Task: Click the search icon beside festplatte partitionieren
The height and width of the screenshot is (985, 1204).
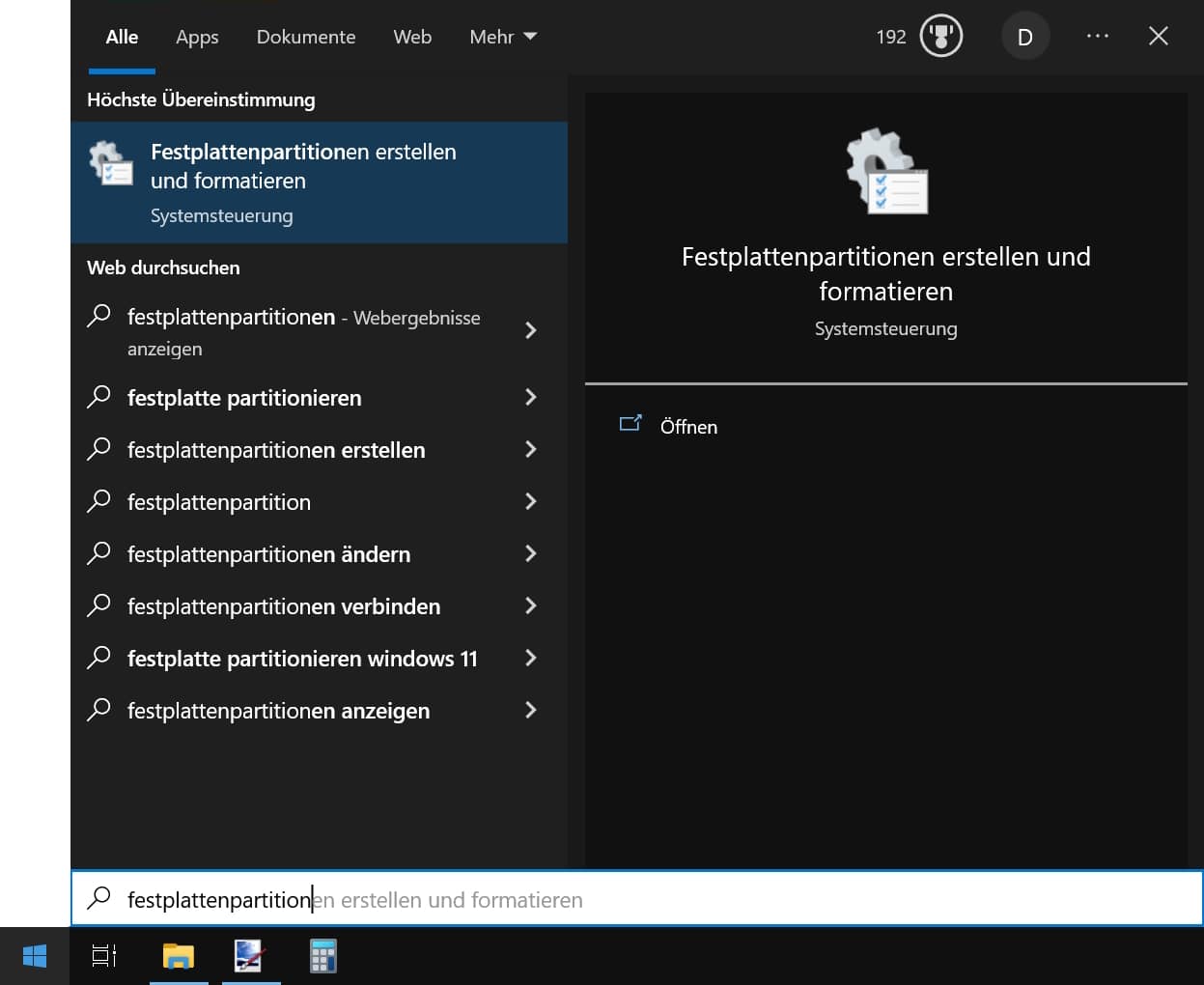Action: (x=98, y=397)
